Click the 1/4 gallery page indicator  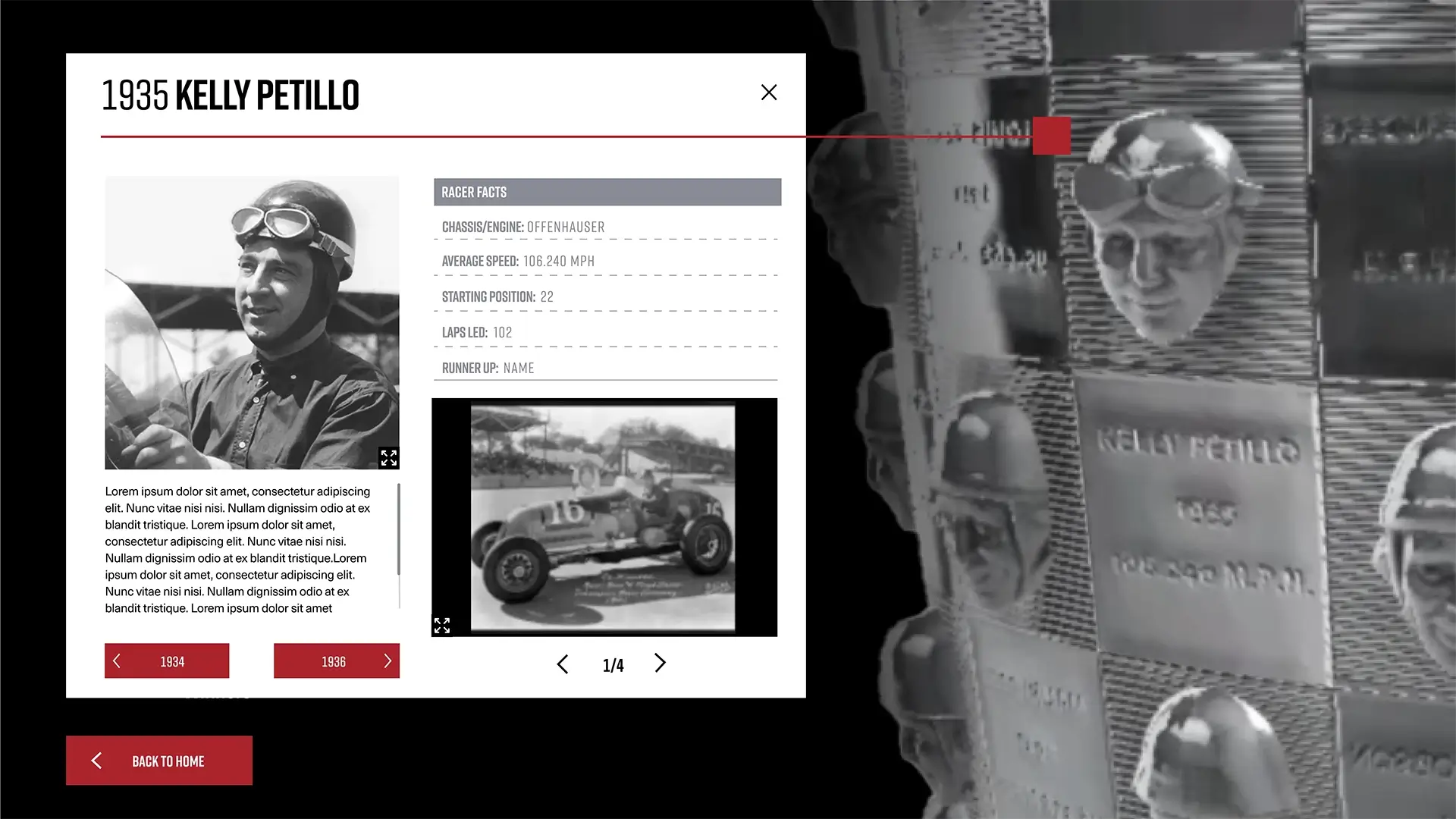(613, 666)
